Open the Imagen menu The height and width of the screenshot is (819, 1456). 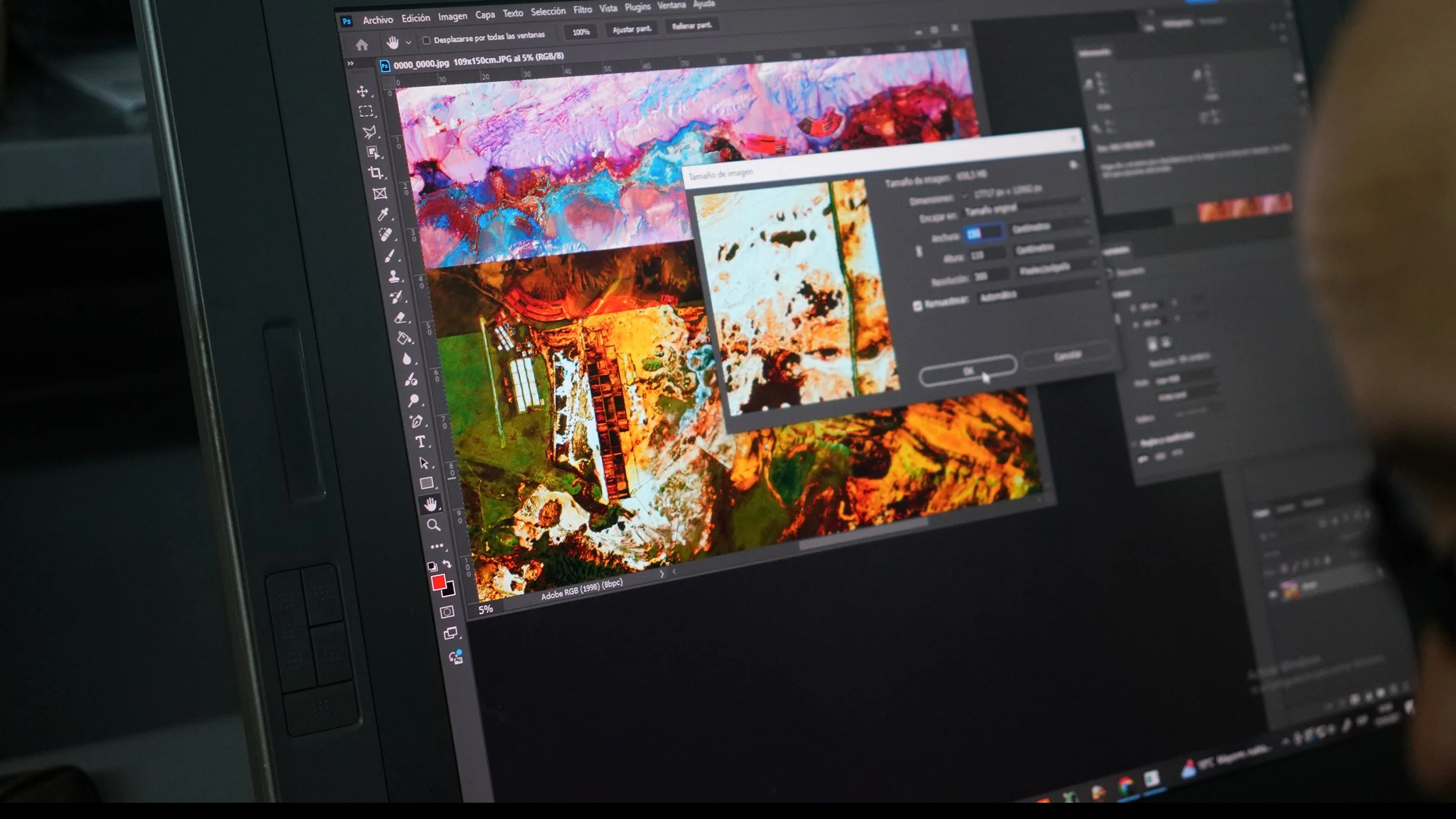452,16
